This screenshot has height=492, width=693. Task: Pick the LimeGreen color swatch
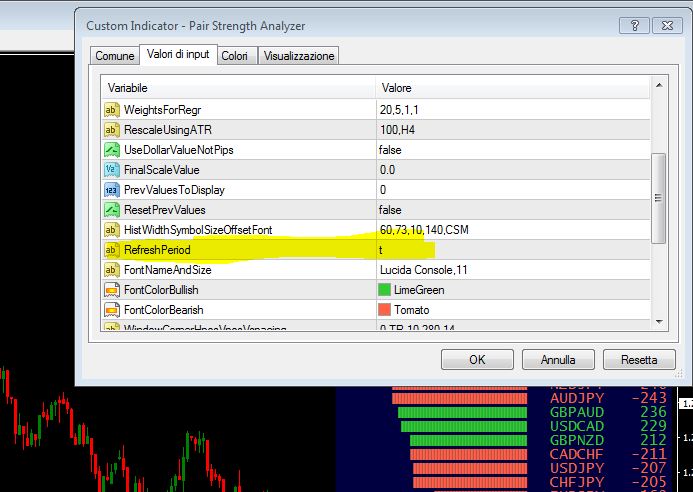click(x=385, y=290)
